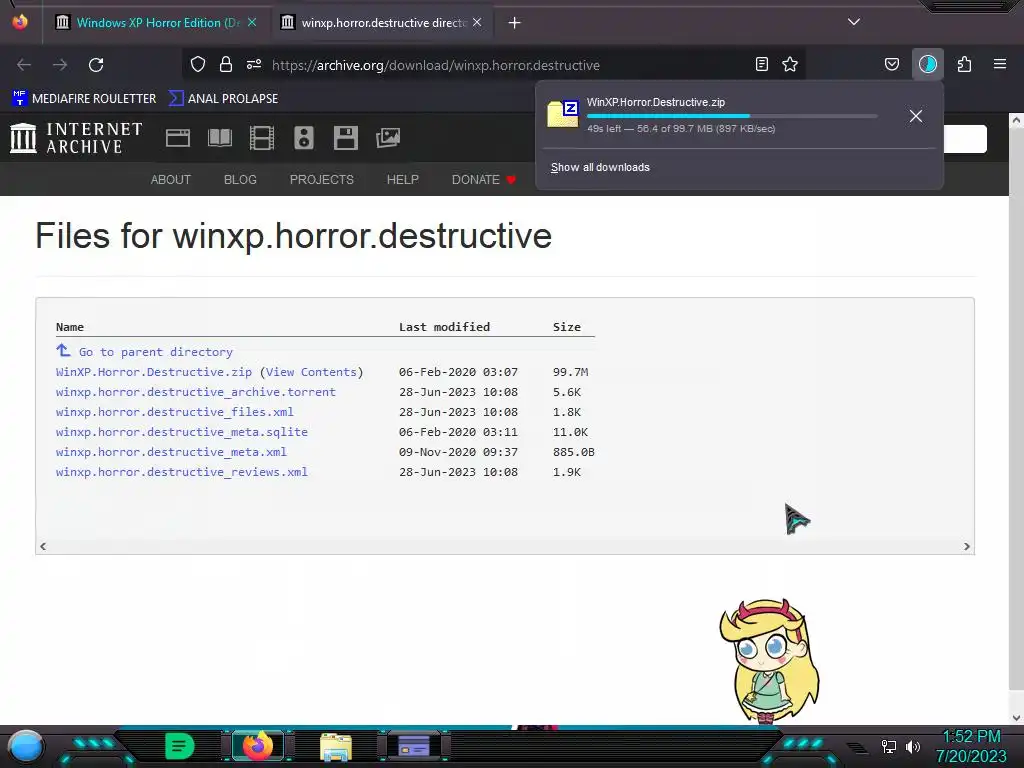Click the volume speaker tray icon

[913, 746]
